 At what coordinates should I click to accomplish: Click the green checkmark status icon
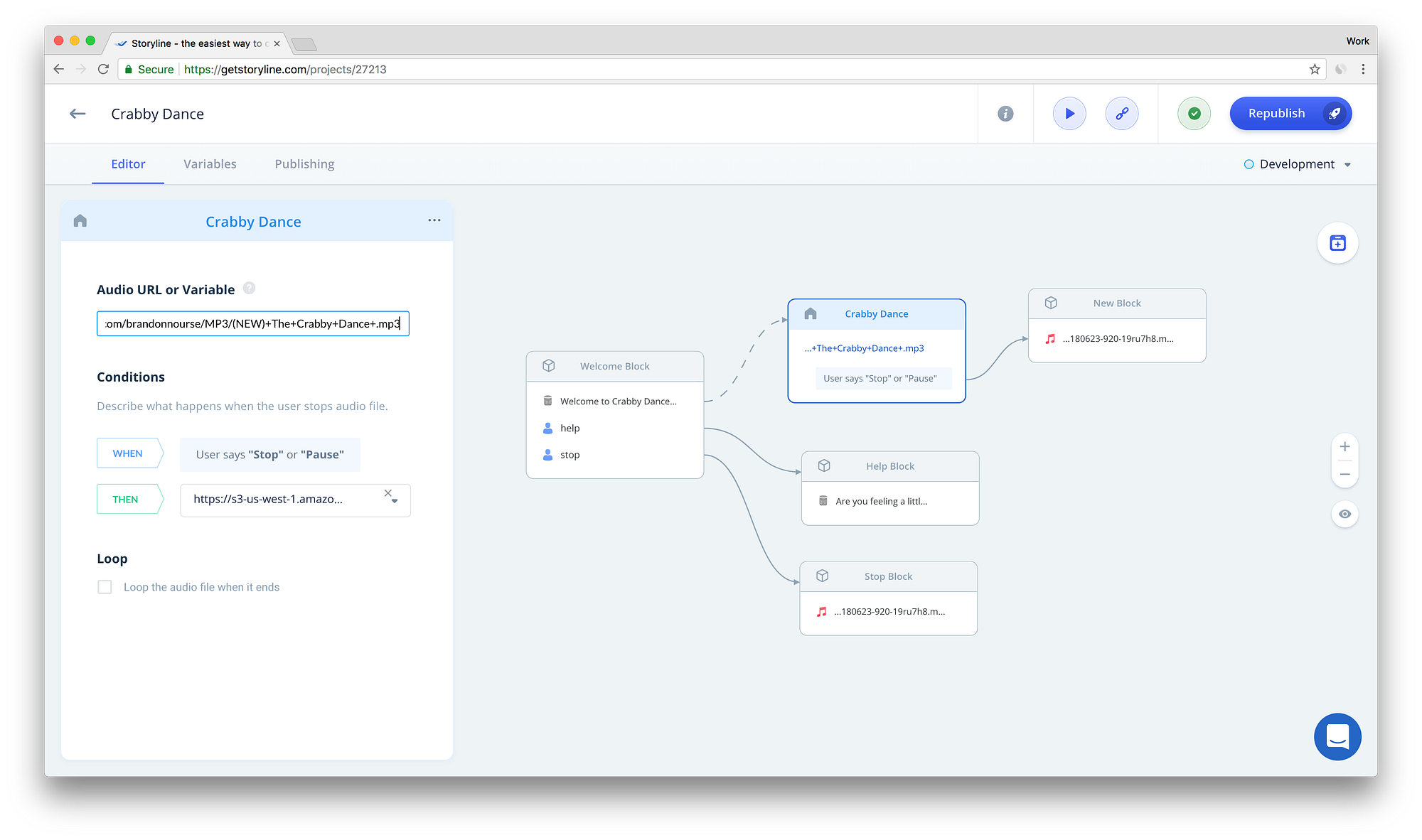click(x=1194, y=114)
